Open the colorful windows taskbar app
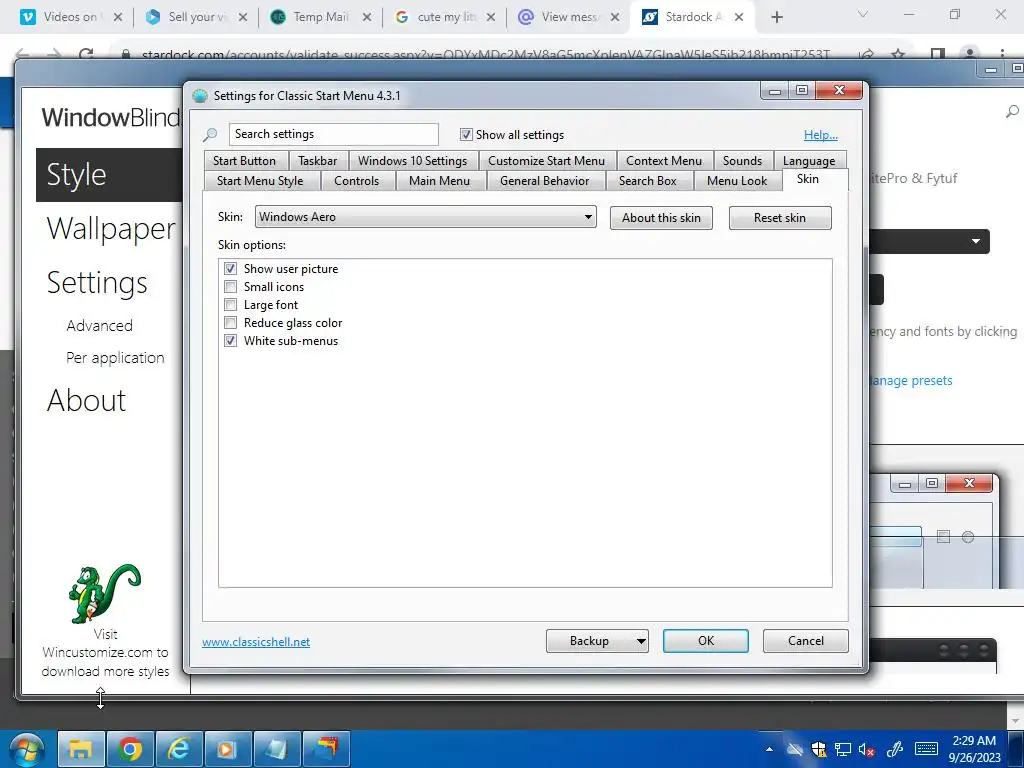This screenshot has height=768, width=1024. 325,749
